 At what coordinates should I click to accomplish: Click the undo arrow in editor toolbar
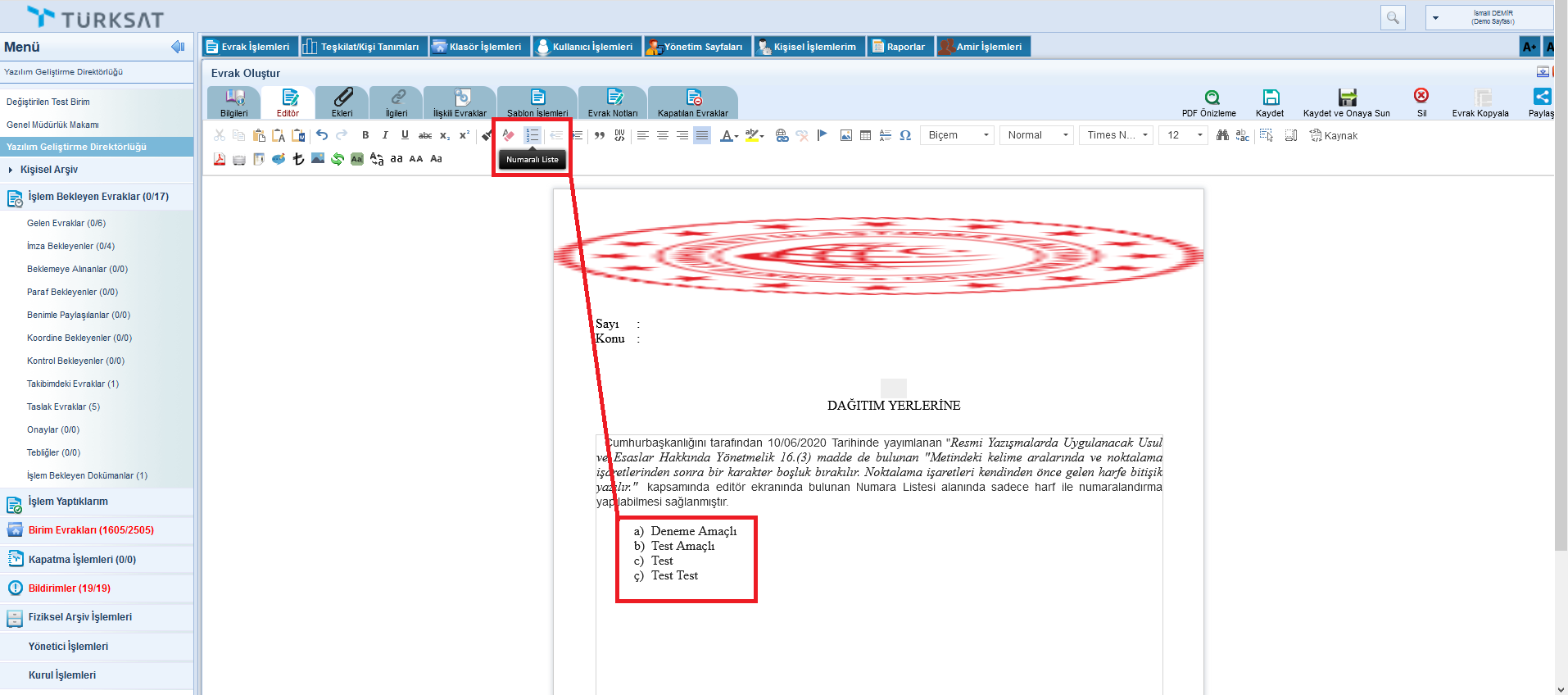(x=322, y=135)
